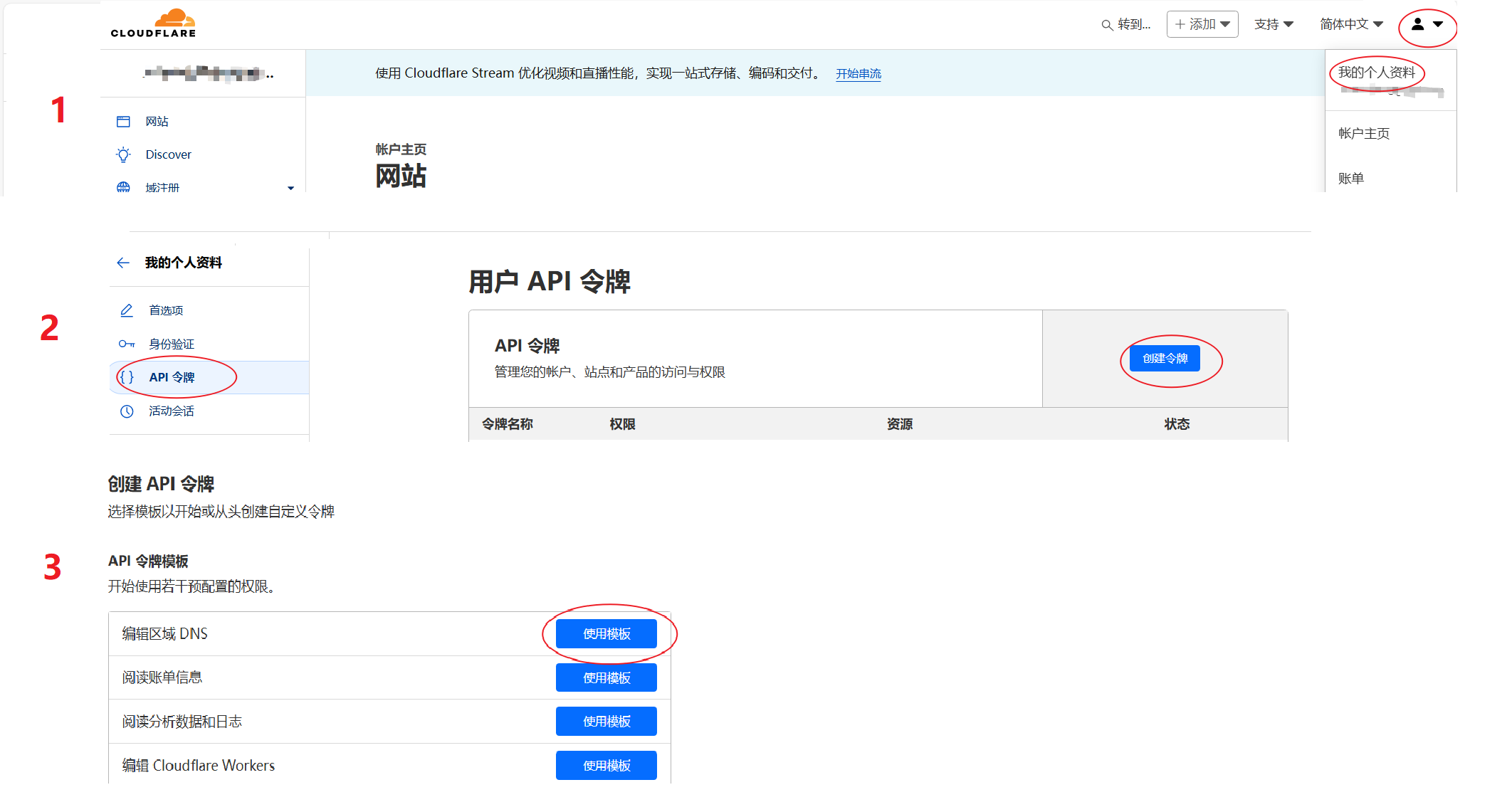Expand the 支持 dropdown menu
The image size is (1512, 807).
point(1274,24)
